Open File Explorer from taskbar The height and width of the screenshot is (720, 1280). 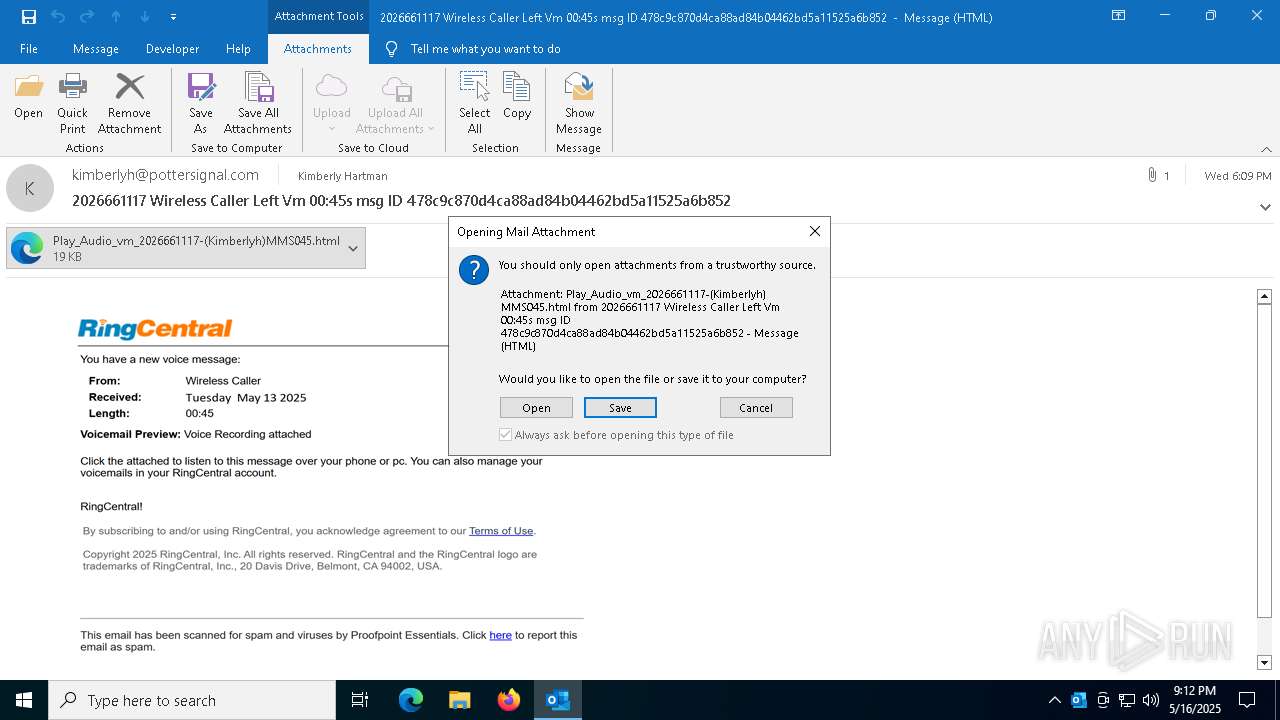point(460,700)
